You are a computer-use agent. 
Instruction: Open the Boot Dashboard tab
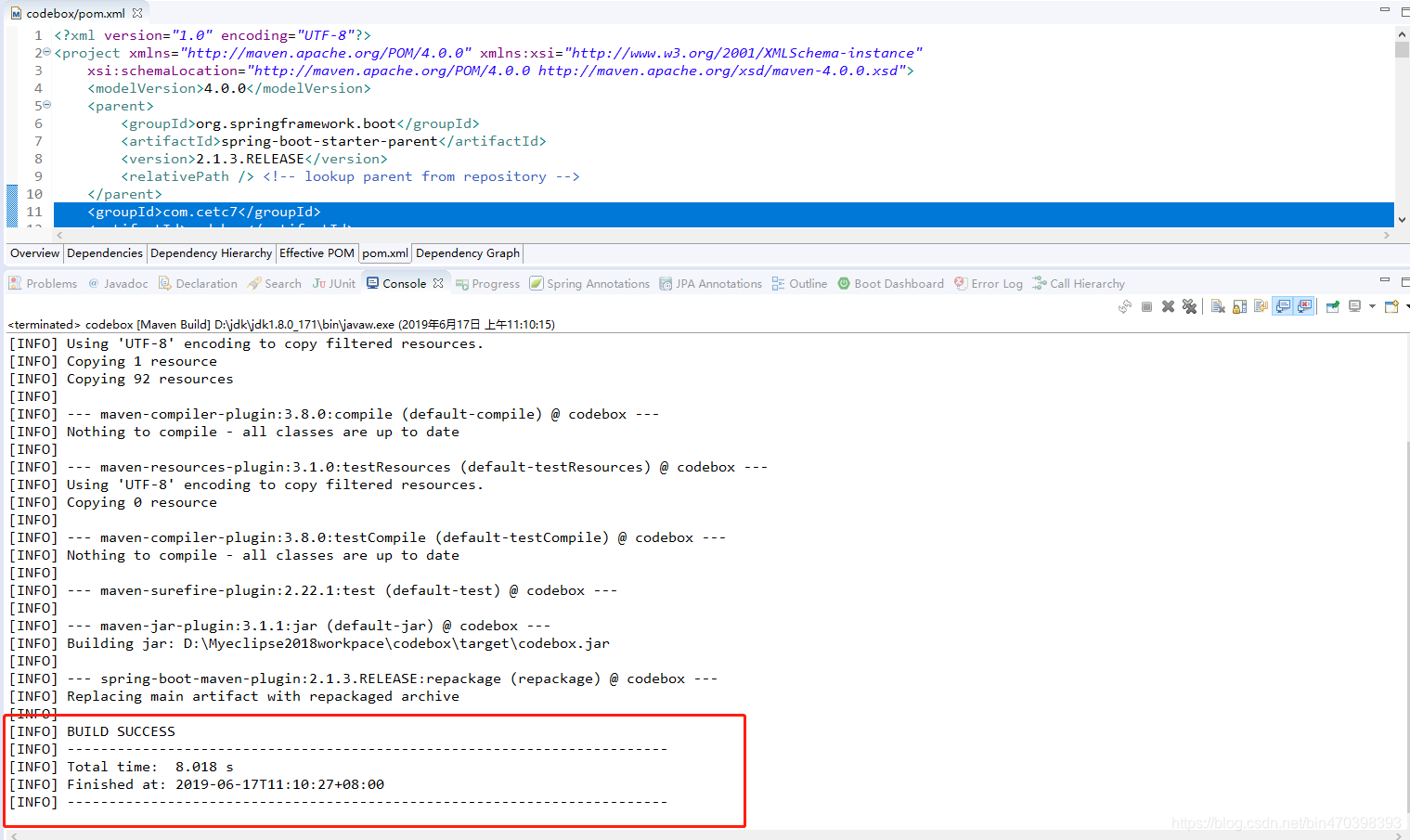[x=890, y=284]
